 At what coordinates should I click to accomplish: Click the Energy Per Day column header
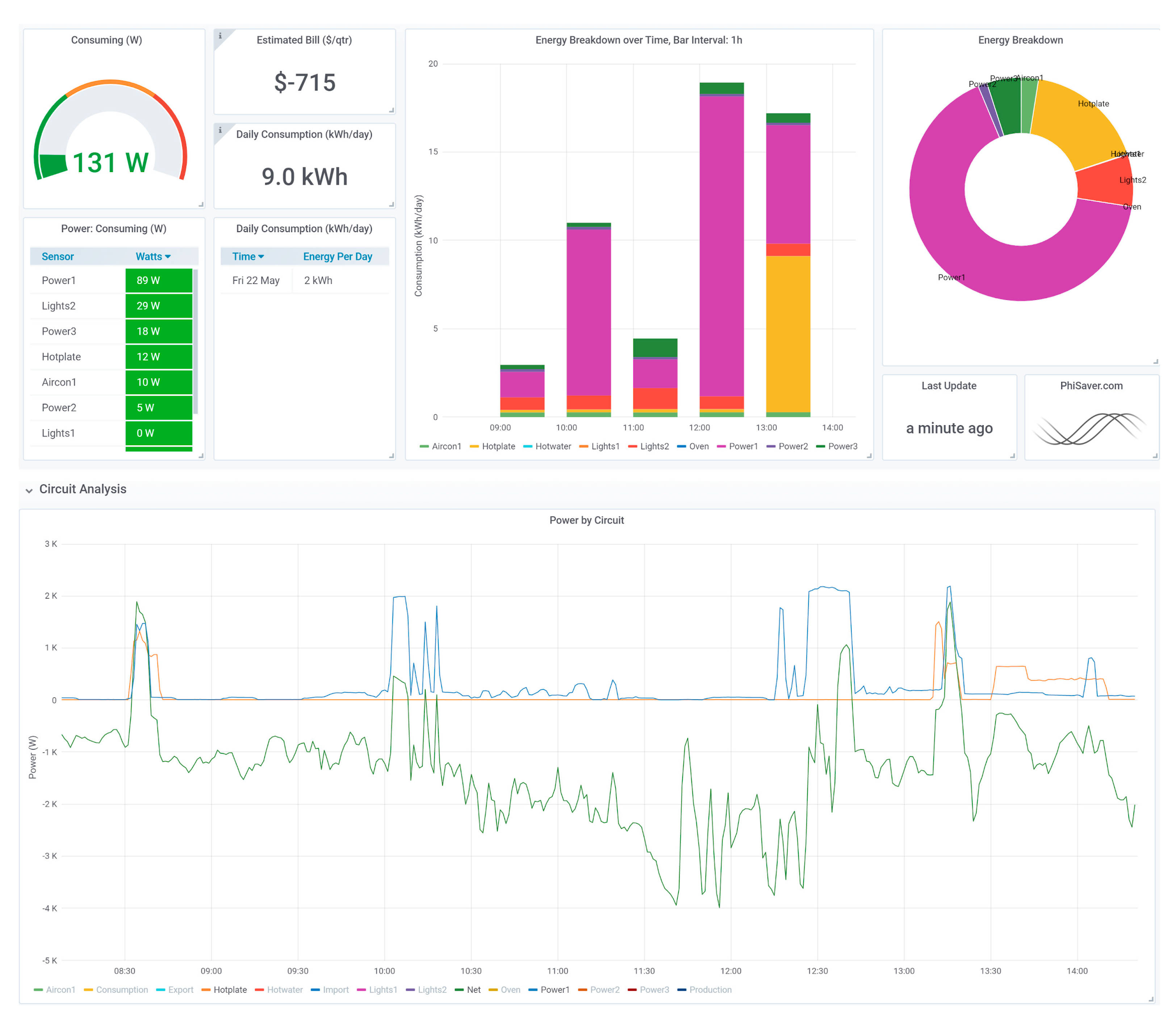pyautogui.click(x=337, y=256)
